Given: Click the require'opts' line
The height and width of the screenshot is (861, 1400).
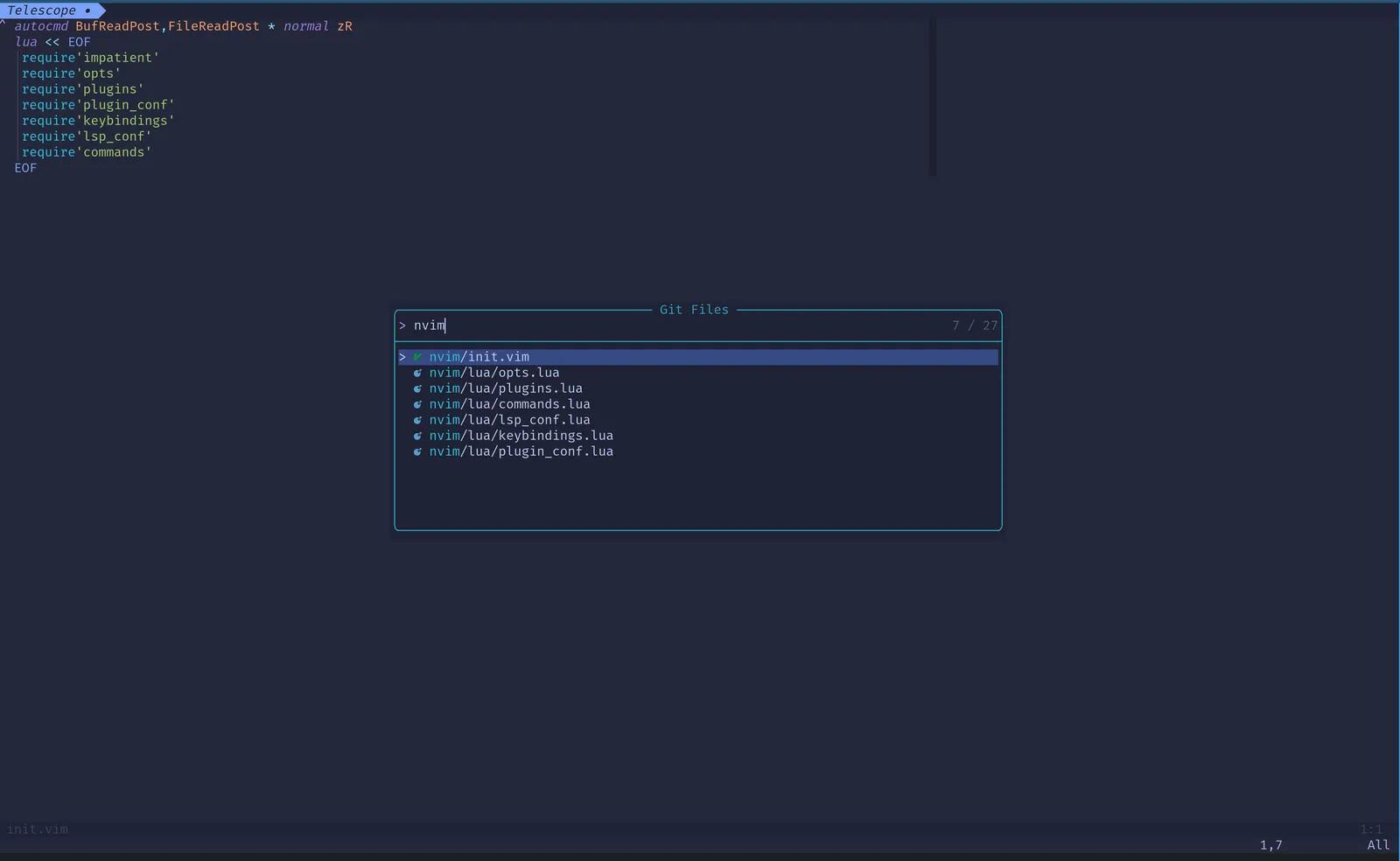Looking at the screenshot, I should point(71,73).
